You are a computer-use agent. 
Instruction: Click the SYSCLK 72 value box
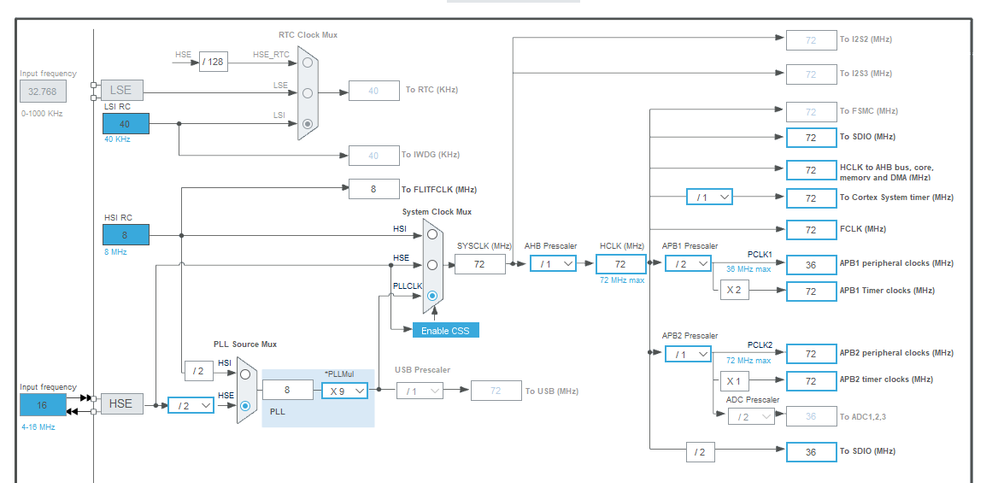click(480, 264)
